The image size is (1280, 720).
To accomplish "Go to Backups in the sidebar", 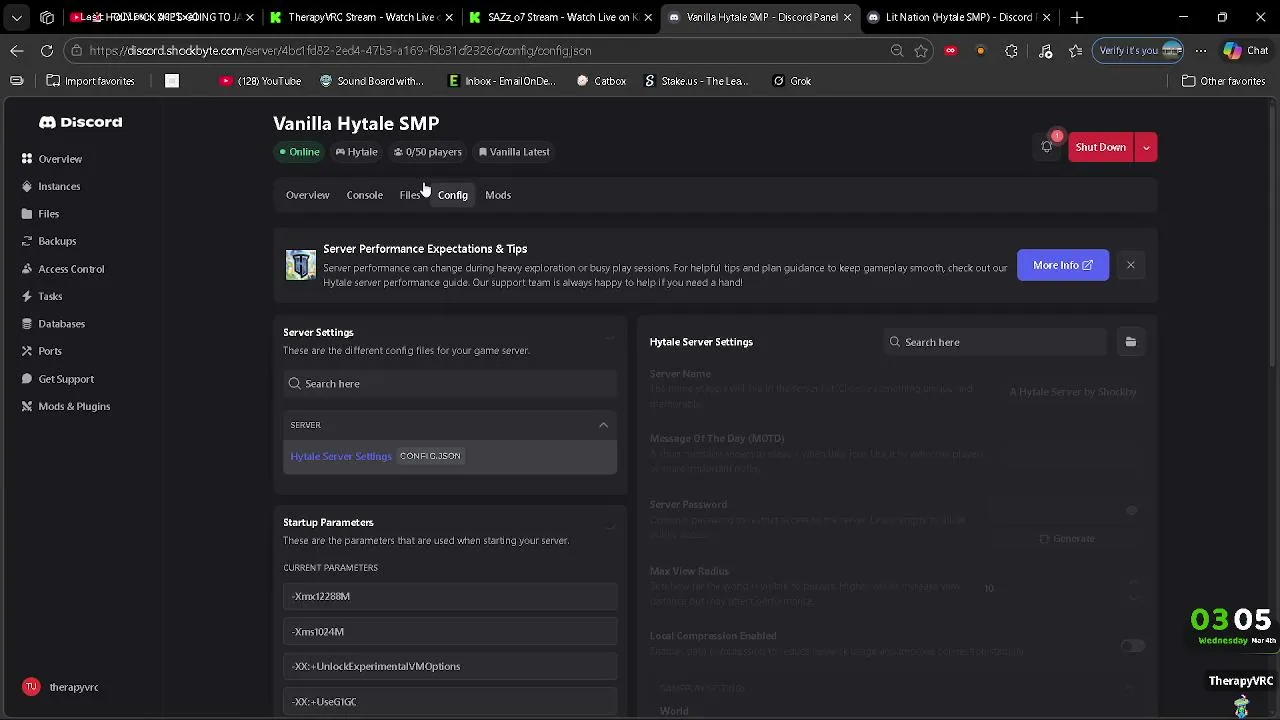I will (x=57, y=241).
